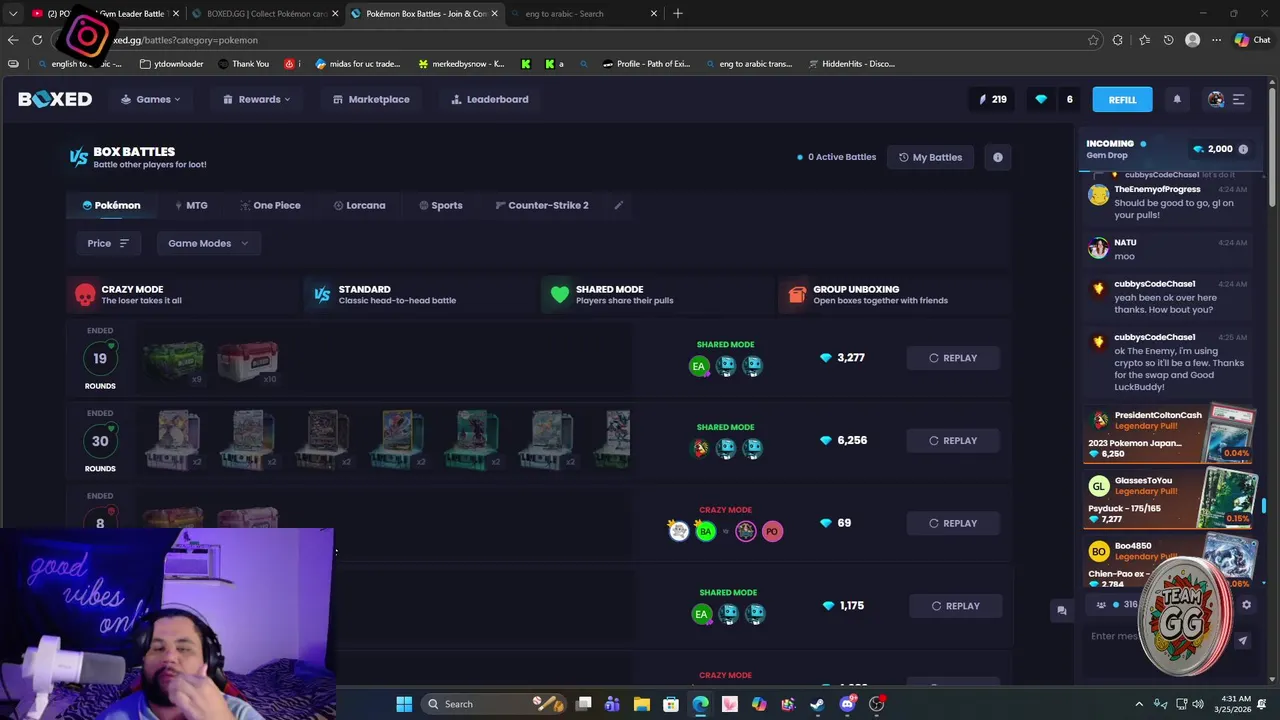The width and height of the screenshot is (1280, 720).
Task: Open the first box thumbnail in 19 rounds battle
Action: (x=173, y=361)
